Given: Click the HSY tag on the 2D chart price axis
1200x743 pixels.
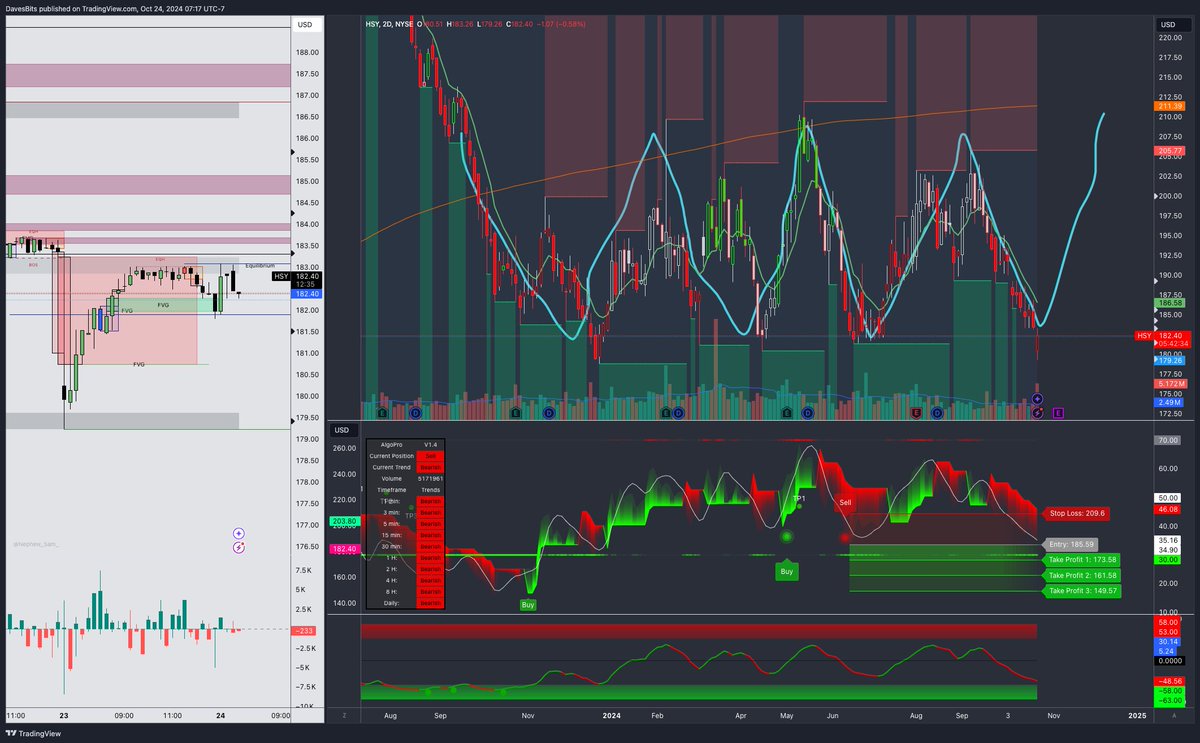Looking at the screenshot, I should (1144, 336).
